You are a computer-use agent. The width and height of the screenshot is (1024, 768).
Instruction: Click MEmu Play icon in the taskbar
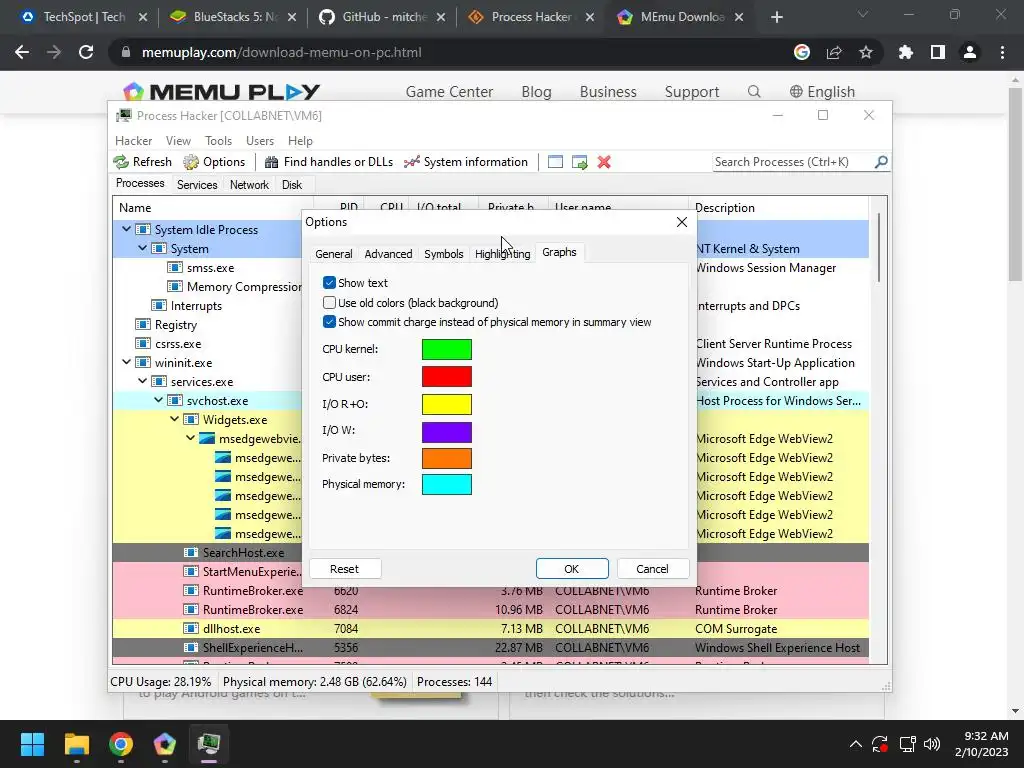tap(165, 744)
